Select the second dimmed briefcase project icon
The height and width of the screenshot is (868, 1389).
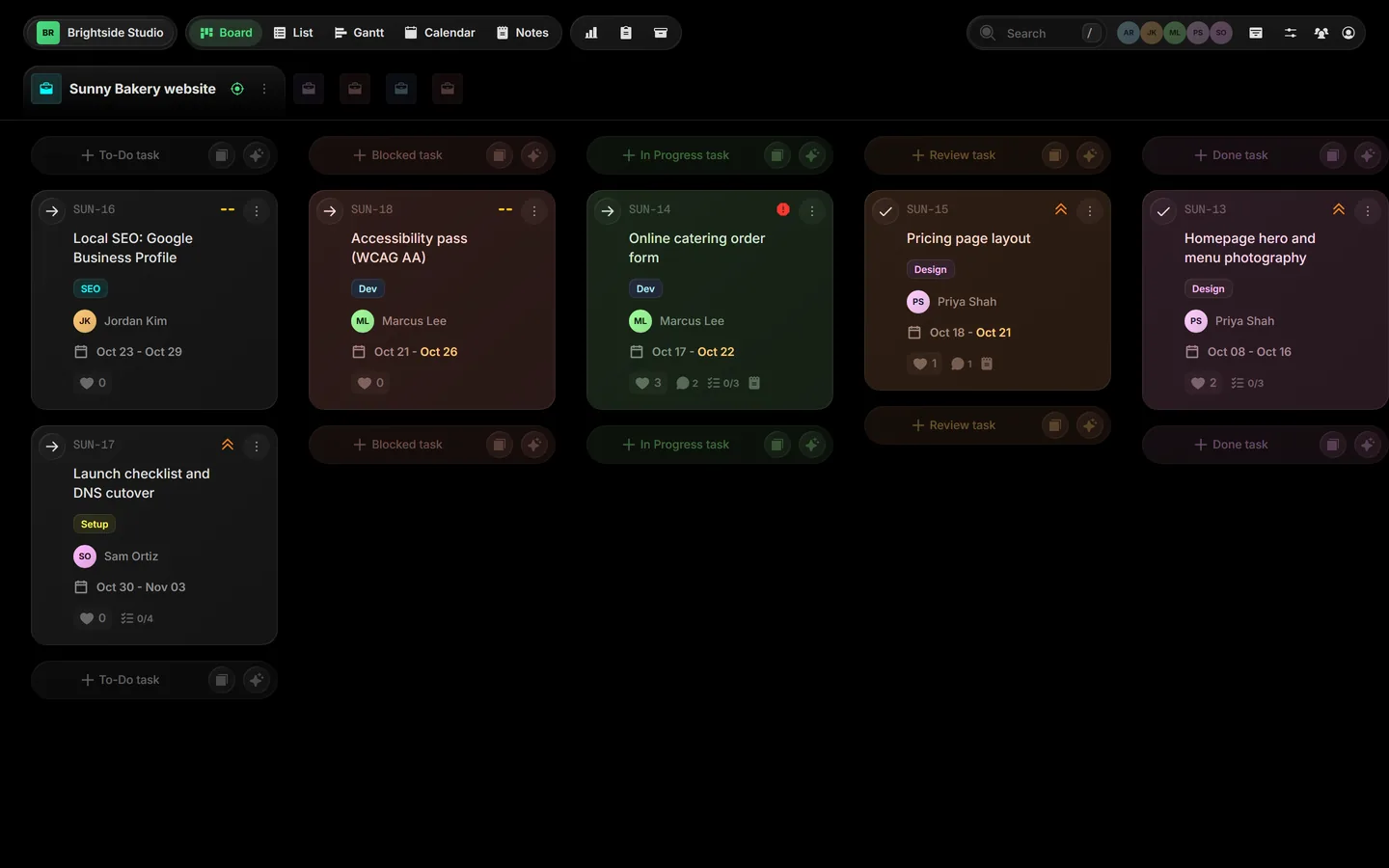coord(355,89)
